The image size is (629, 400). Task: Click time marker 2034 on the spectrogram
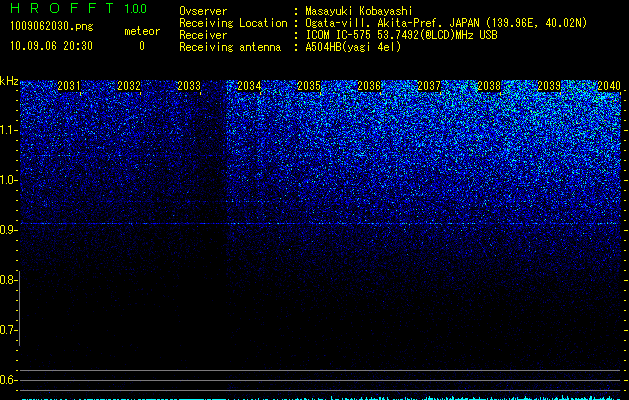pyautogui.click(x=249, y=86)
